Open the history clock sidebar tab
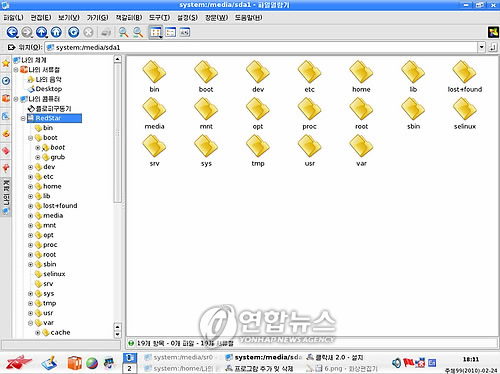This screenshot has width=500, height=374. (x=6, y=81)
